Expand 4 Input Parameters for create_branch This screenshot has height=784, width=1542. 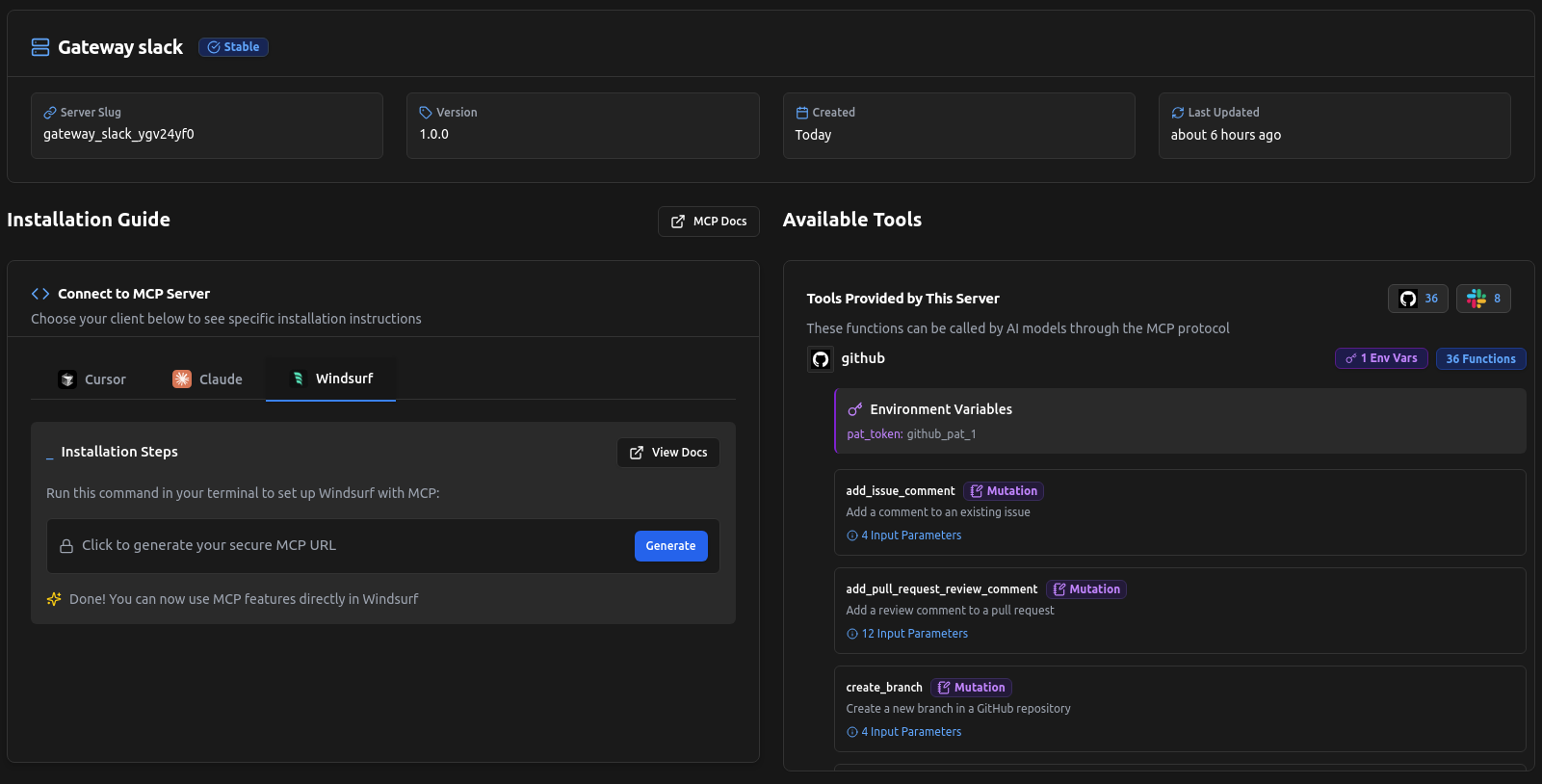pos(903,732)
